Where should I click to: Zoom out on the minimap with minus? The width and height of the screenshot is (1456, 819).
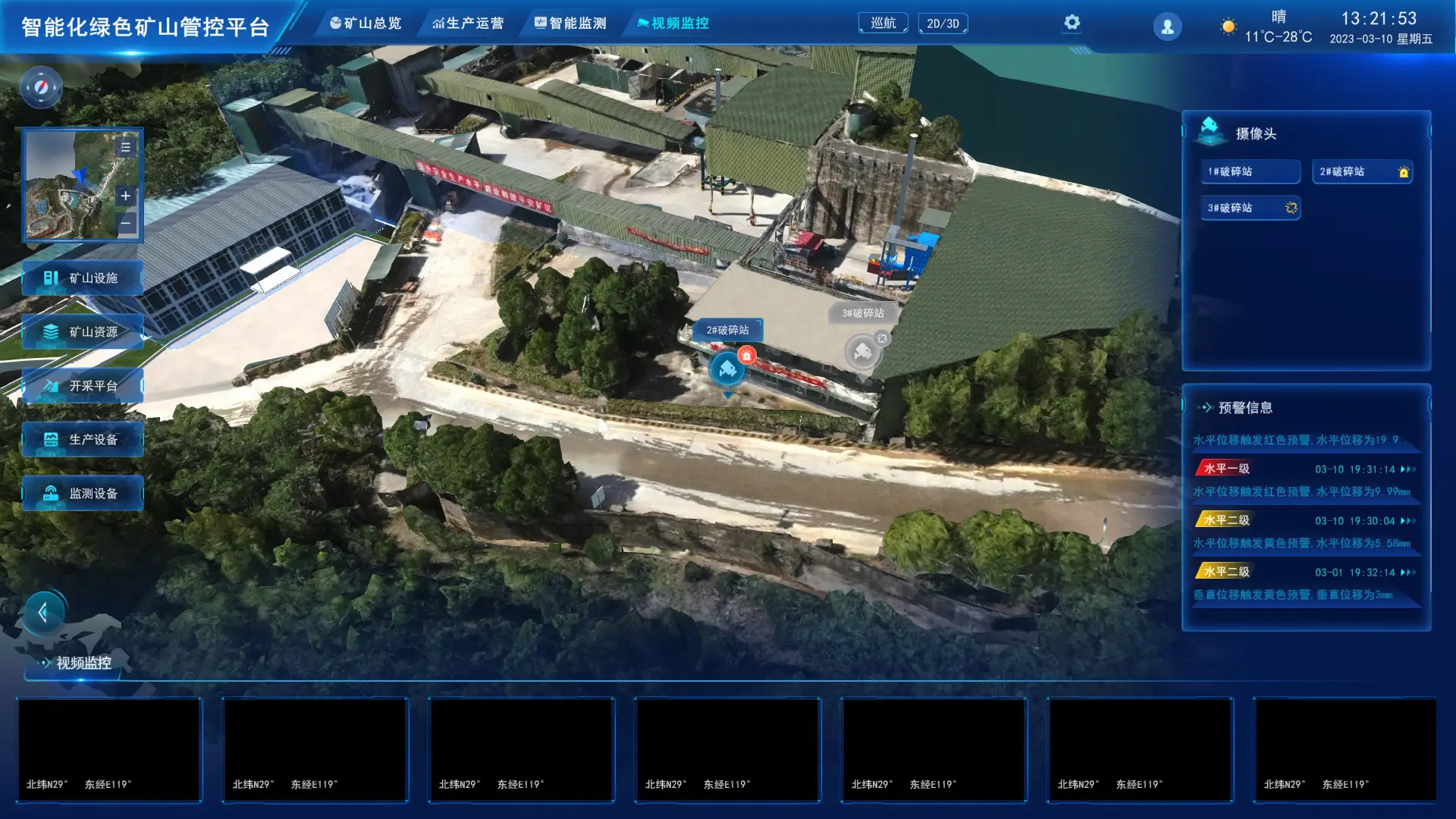coord(126,223)
